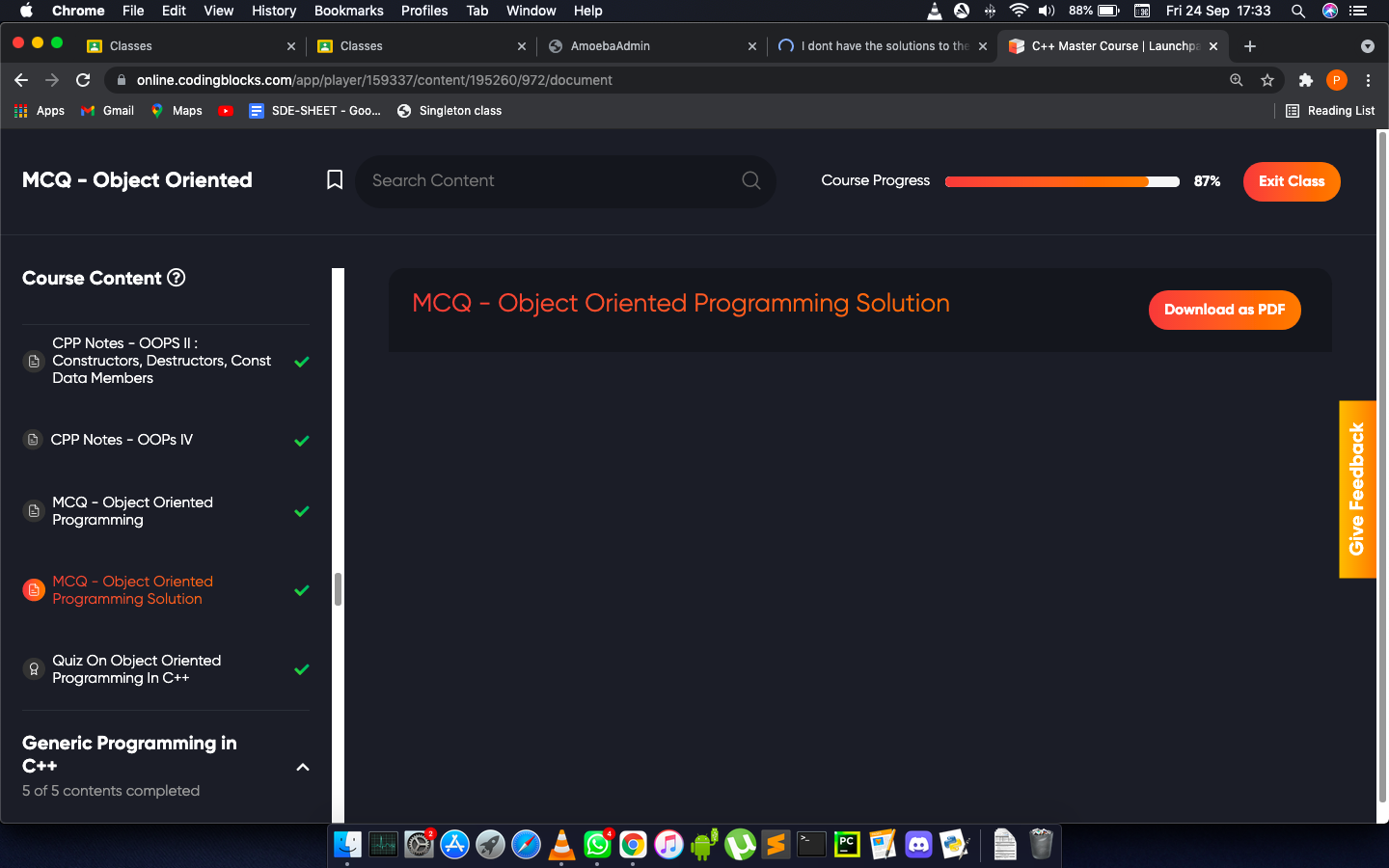The image size is (1389, 868).
Task: Bookmark this page with the star icon
Action: [1267, 80]
